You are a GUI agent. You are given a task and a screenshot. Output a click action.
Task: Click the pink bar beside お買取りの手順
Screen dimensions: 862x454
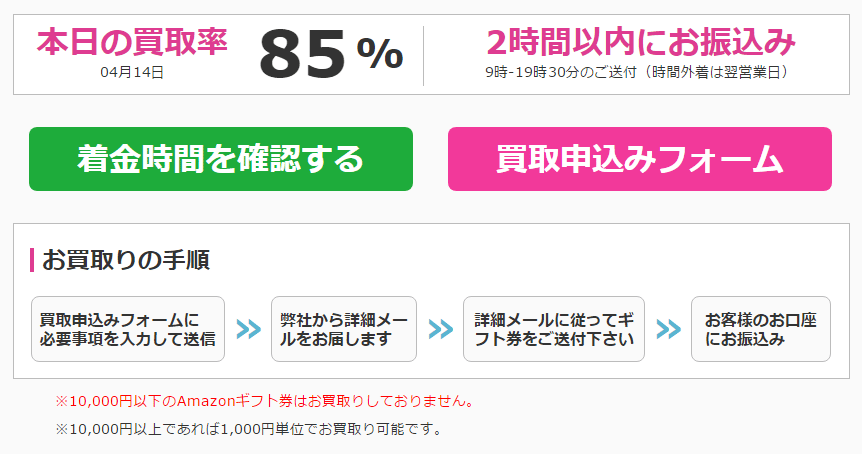(32, 260)
